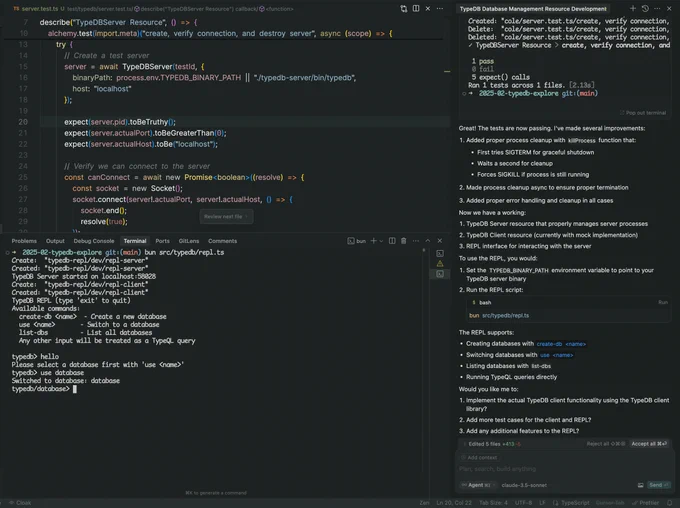Open Debug Console tab

click(94, 241)
